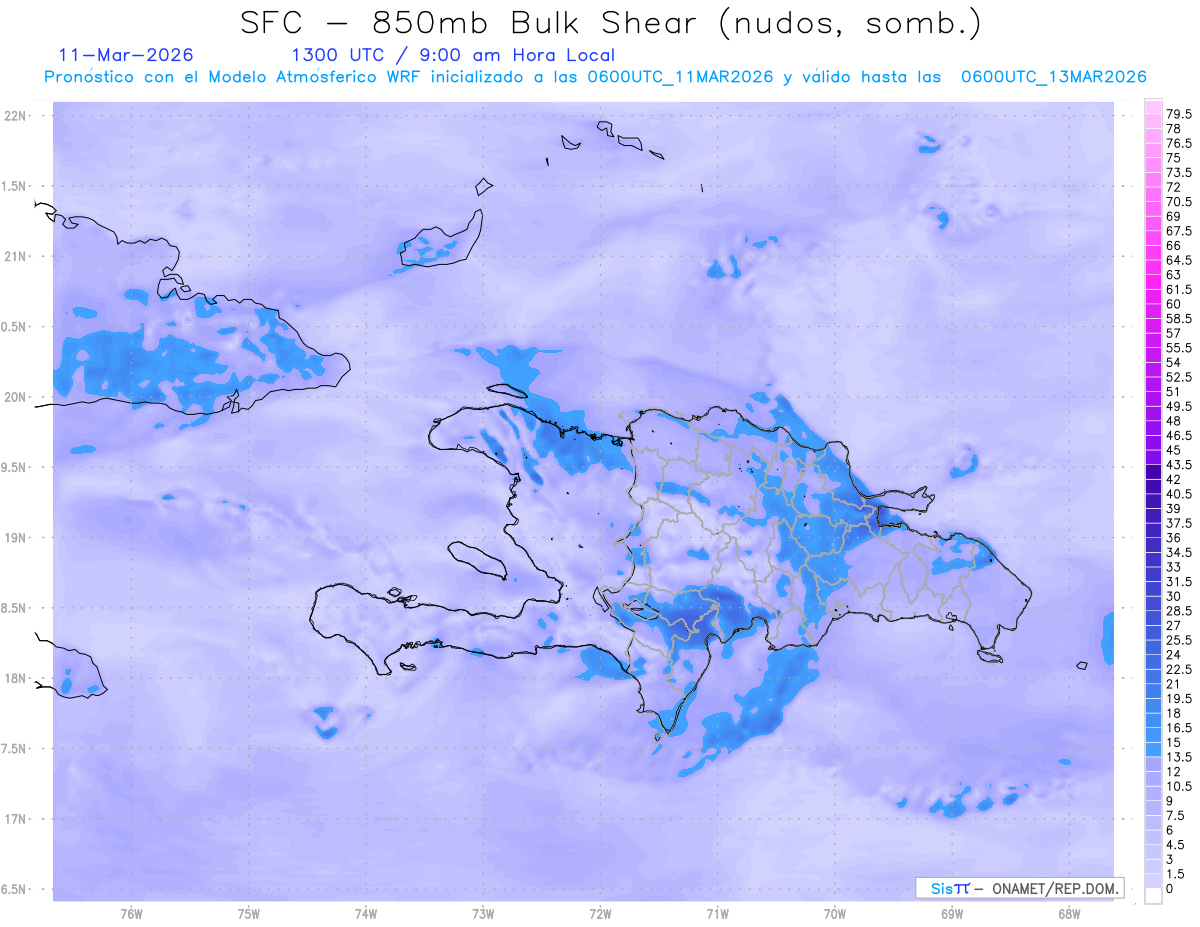Click the 70.5 value on the colorbar
Viewport: 1200px width, 927px height.
[x=1179, y=201]
